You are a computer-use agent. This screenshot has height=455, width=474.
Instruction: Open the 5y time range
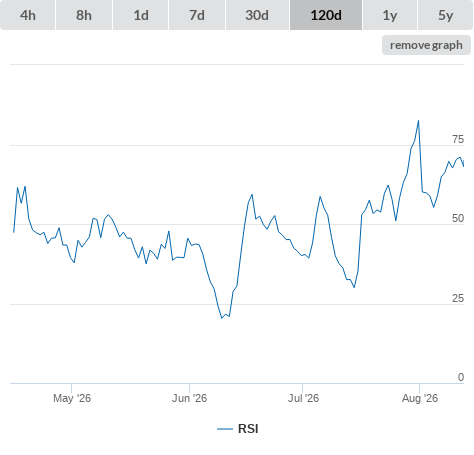(446, 15)
